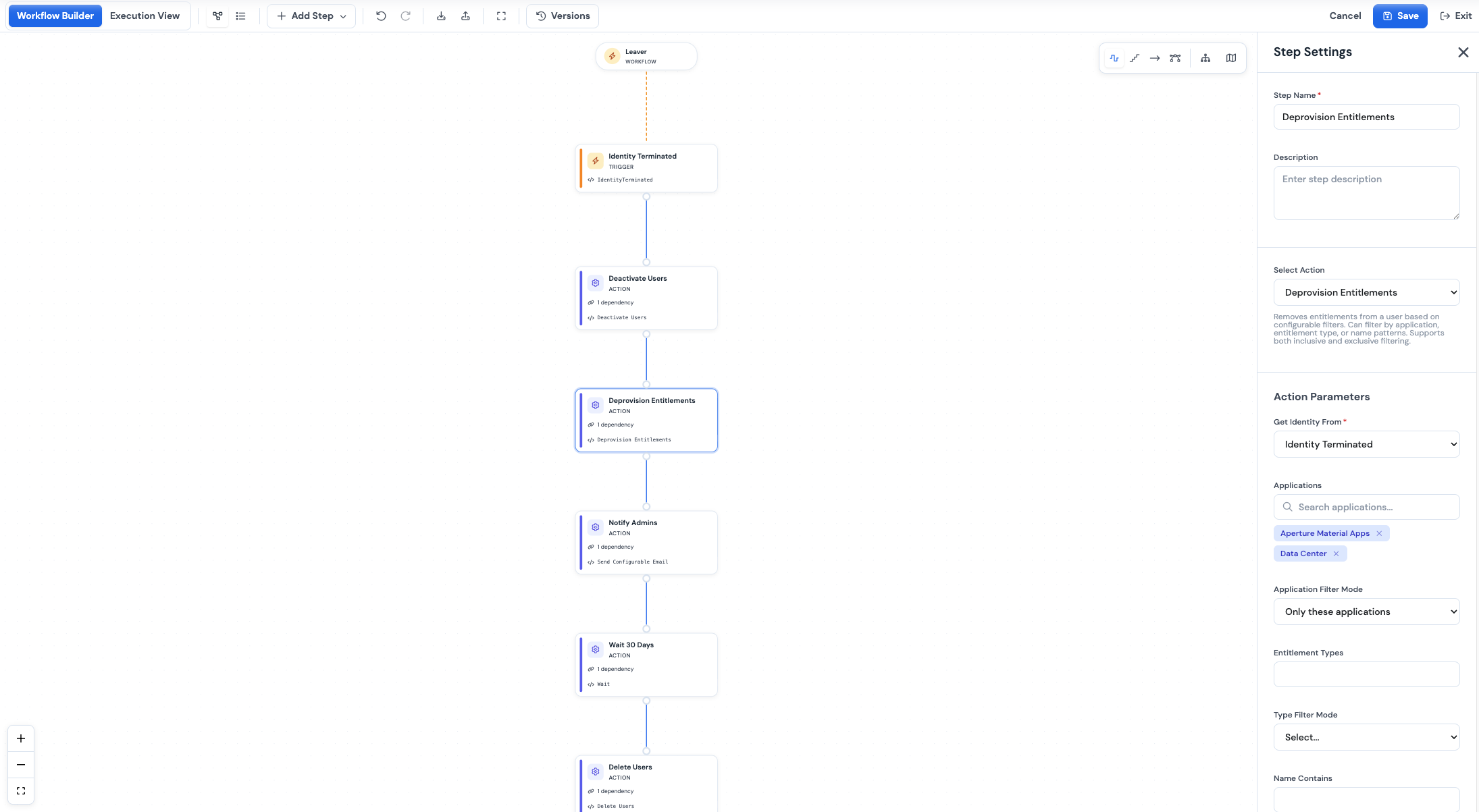Click the redo icon
1479x812 pixels.
tap(405, 16)
